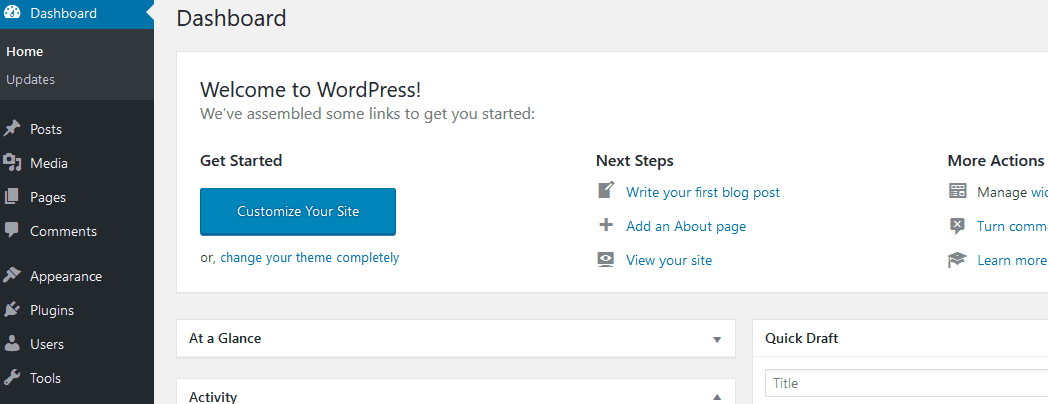Click the plus icon beside About page
Viewport: 1048px width, 404px height.
pos(606,225)
